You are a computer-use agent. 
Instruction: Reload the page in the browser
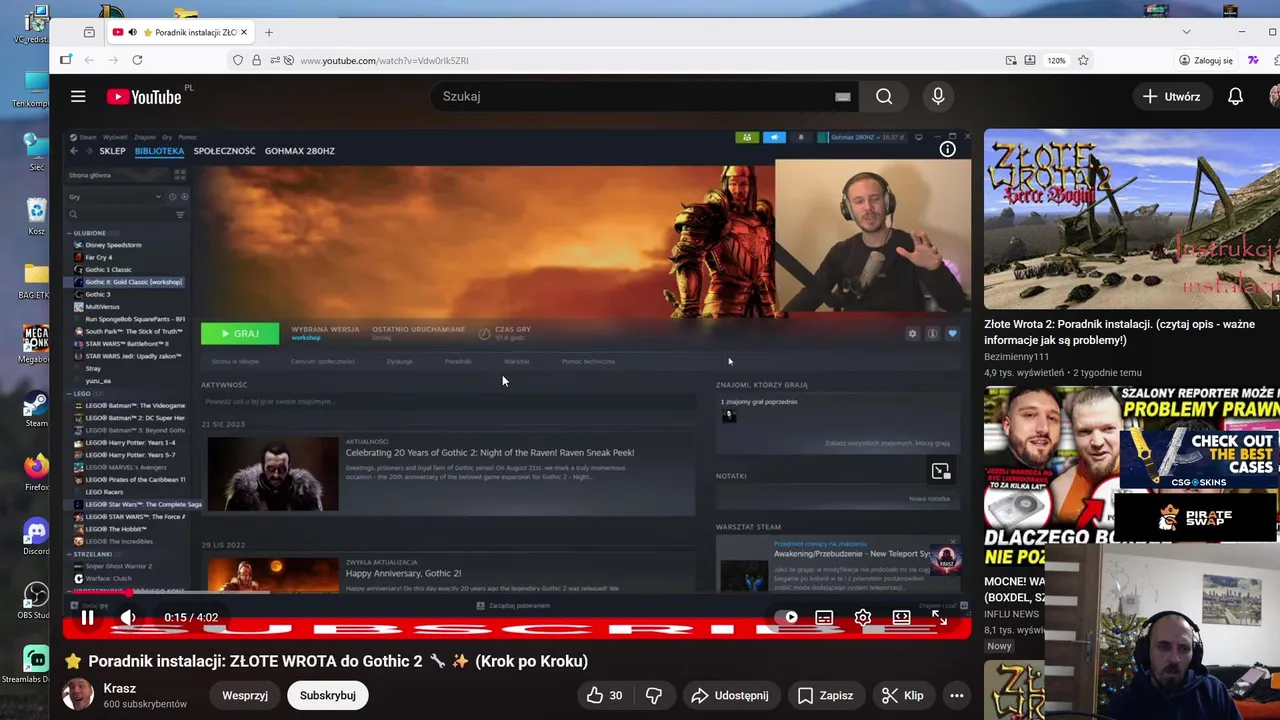[137, 60]
